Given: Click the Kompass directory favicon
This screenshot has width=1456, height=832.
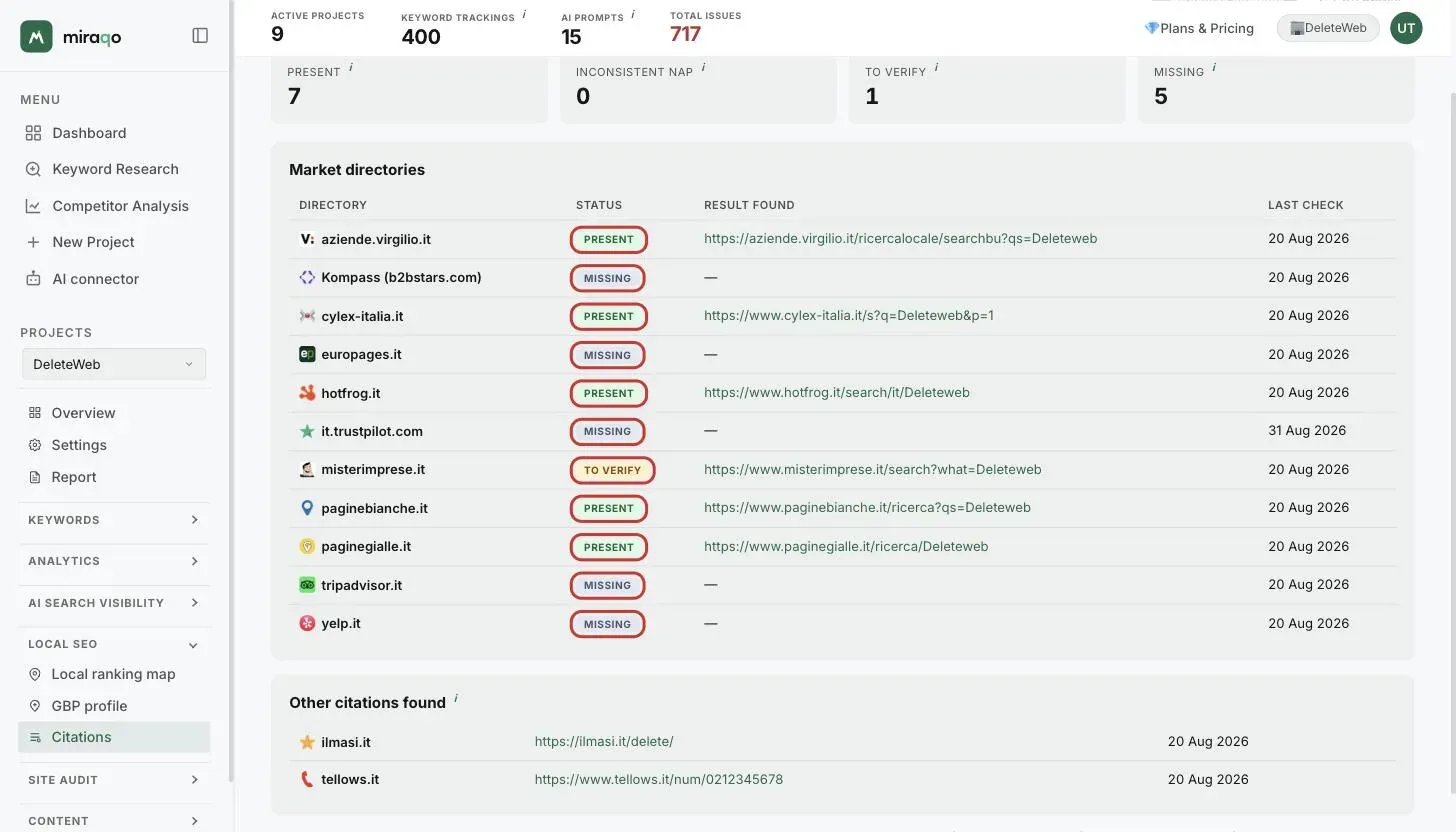Looking at the screenshot, I should [x=307, y=277].
